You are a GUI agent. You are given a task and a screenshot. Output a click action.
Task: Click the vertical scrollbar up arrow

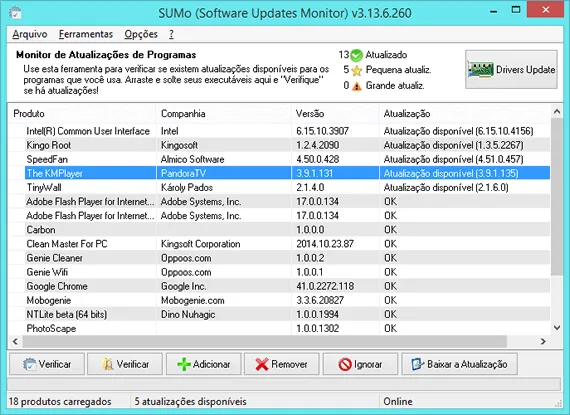(x=557, y=112)
